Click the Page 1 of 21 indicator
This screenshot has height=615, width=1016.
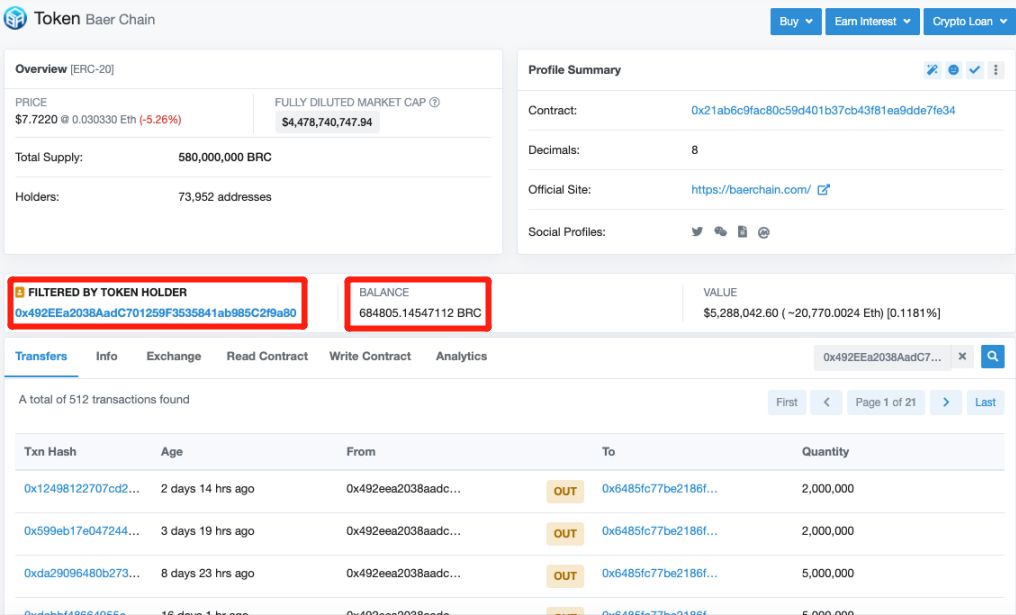(x=886, y=402)
